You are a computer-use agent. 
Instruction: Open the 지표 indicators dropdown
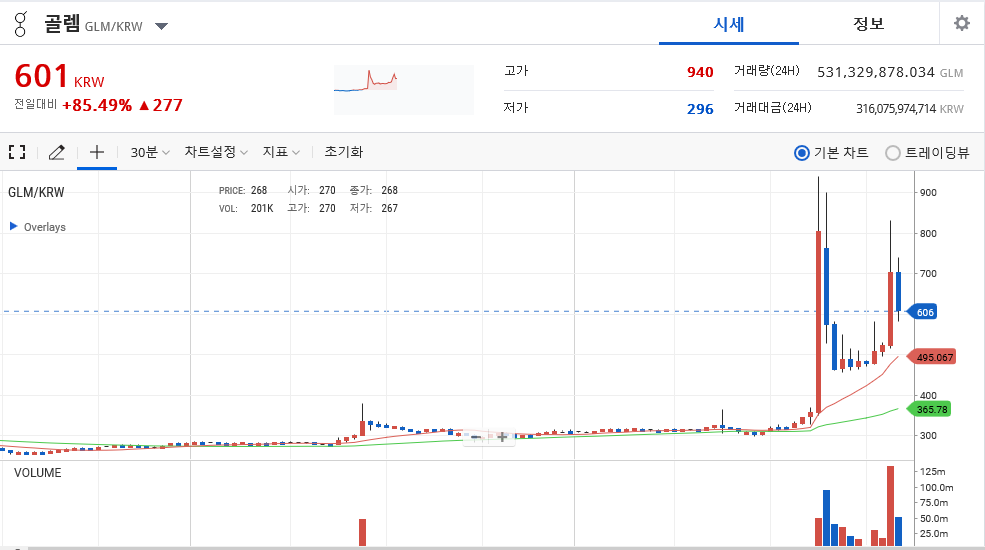click(281, 152)
